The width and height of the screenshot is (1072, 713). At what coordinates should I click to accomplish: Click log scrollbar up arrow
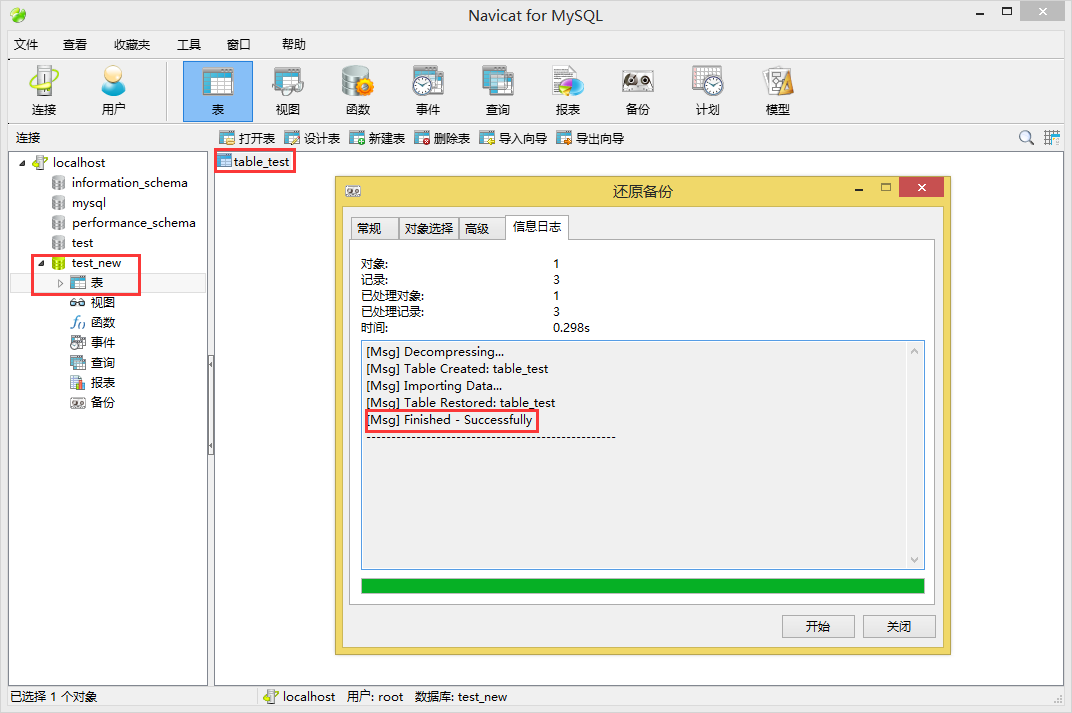915,351
